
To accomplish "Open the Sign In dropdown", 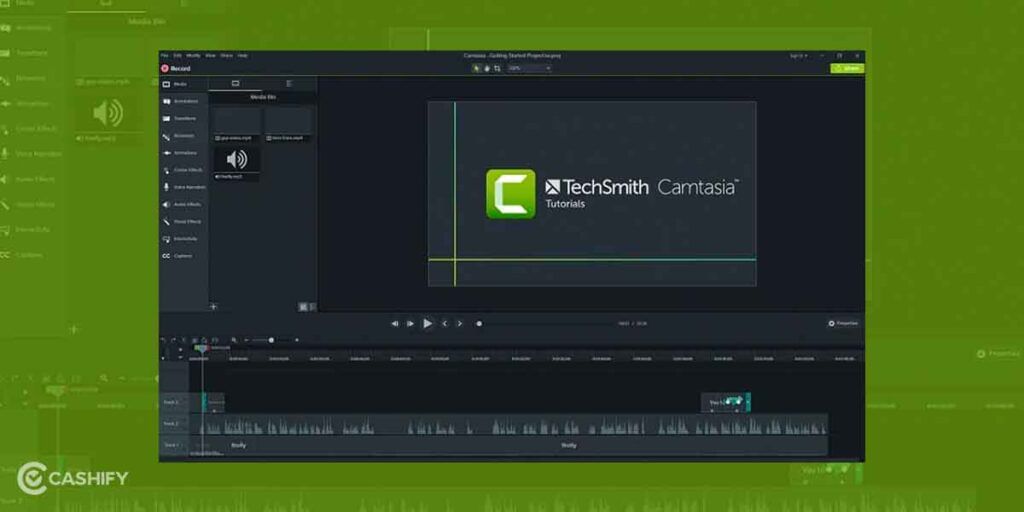I will pos(798,56).
